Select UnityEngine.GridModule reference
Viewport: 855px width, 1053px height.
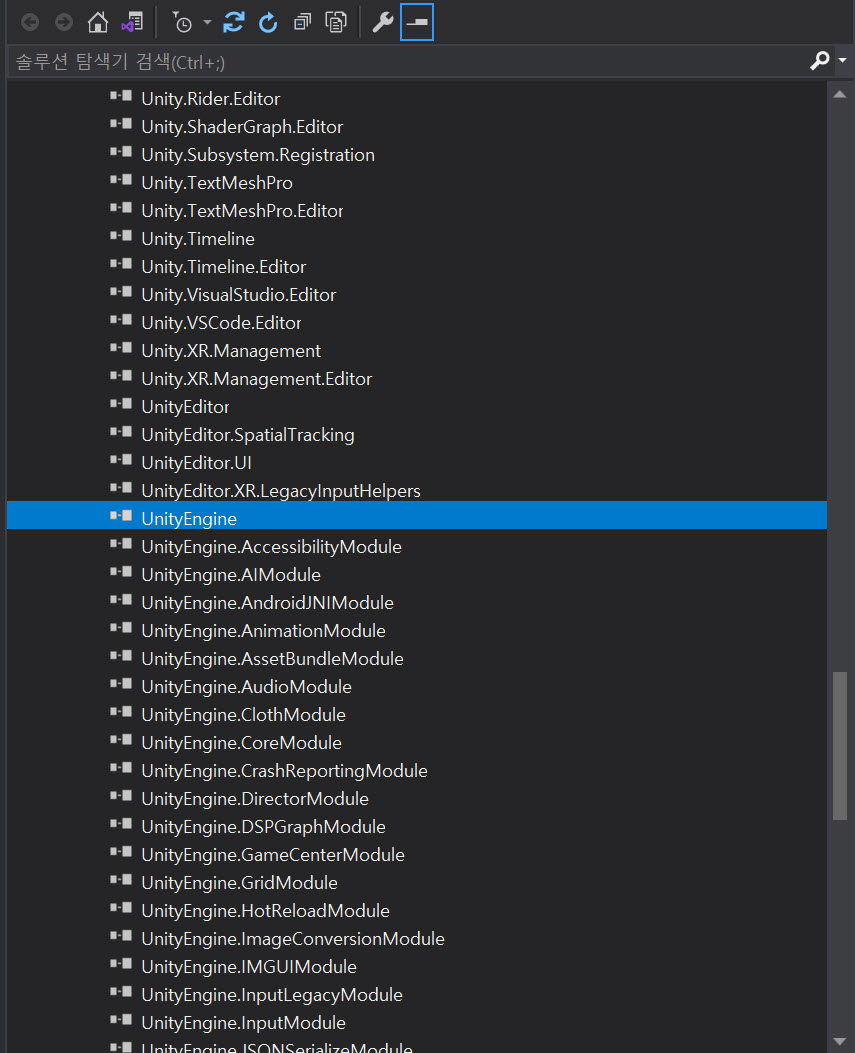(x=239, y=883)
